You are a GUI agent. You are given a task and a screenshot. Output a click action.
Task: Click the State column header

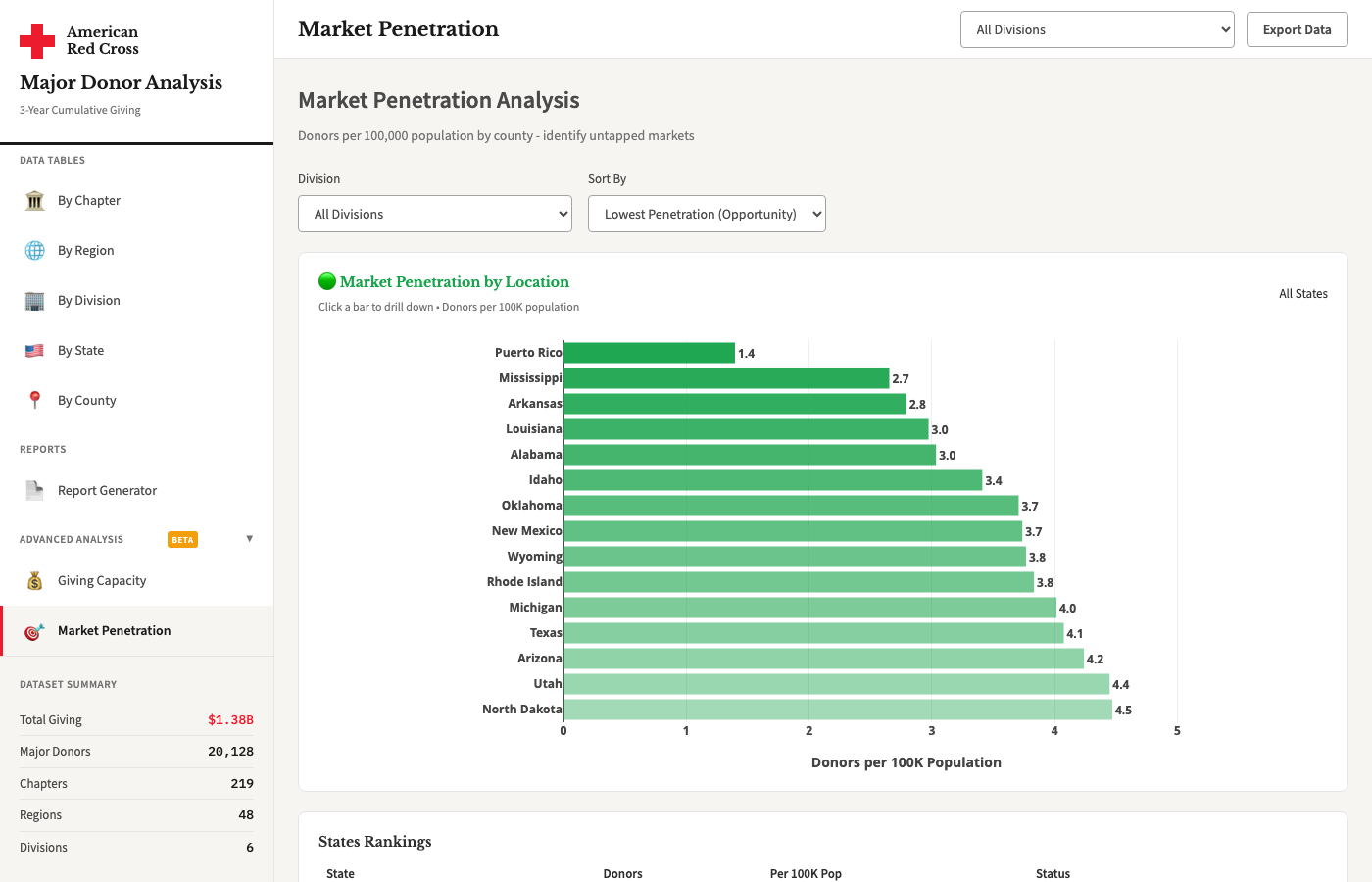pyautogui.click(x=341, y=873)
